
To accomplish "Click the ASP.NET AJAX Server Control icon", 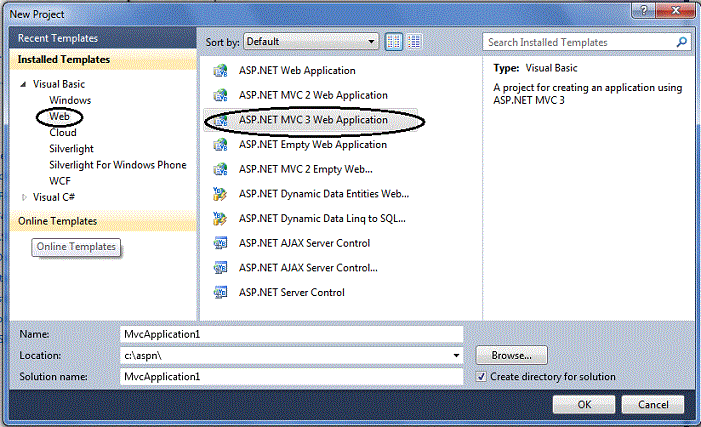I will (220, 243).
